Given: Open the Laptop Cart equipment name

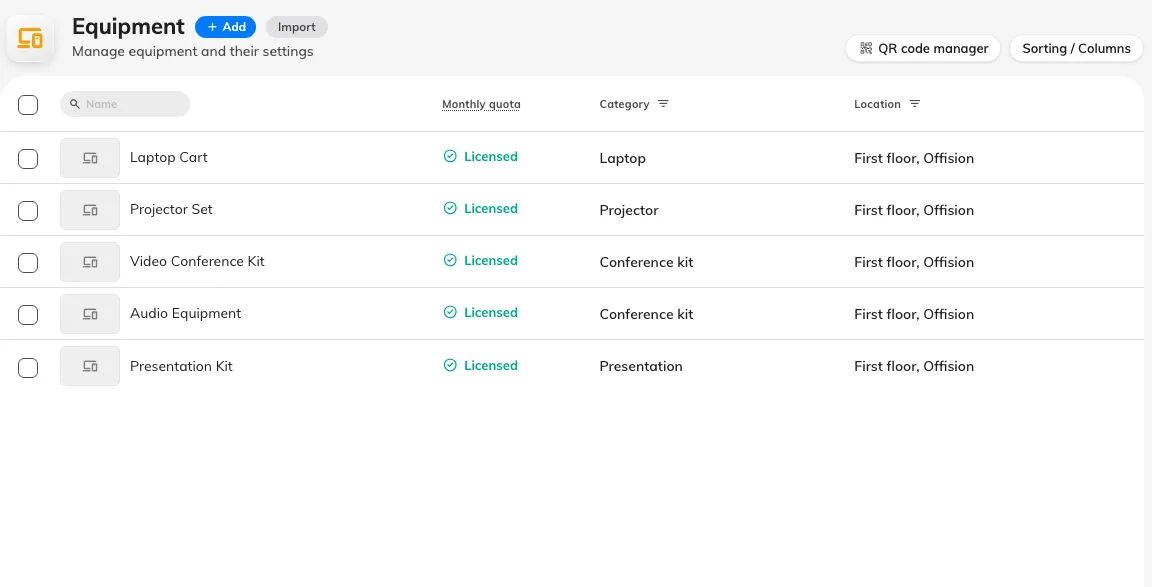Looking at the screenshot, I should [x=169, y=157].
